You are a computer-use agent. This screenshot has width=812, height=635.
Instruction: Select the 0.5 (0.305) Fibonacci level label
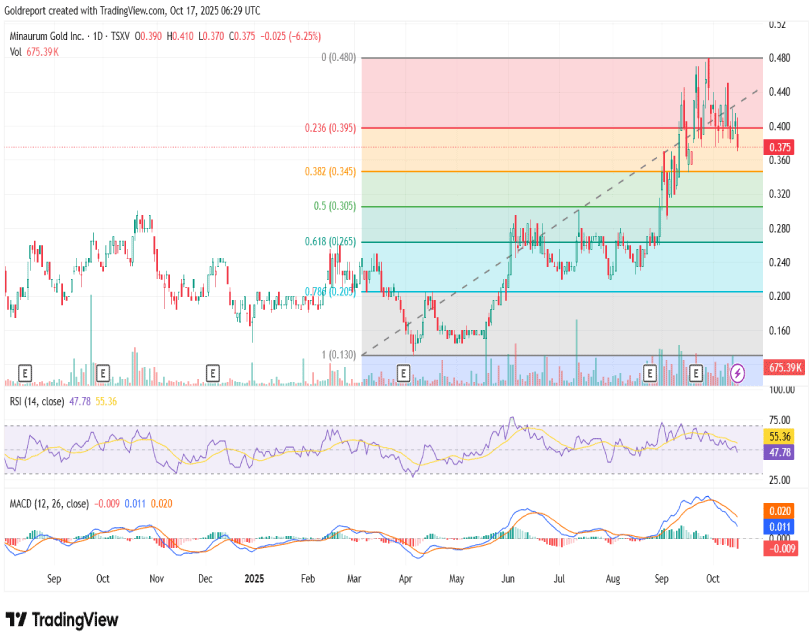coord(335,207)
